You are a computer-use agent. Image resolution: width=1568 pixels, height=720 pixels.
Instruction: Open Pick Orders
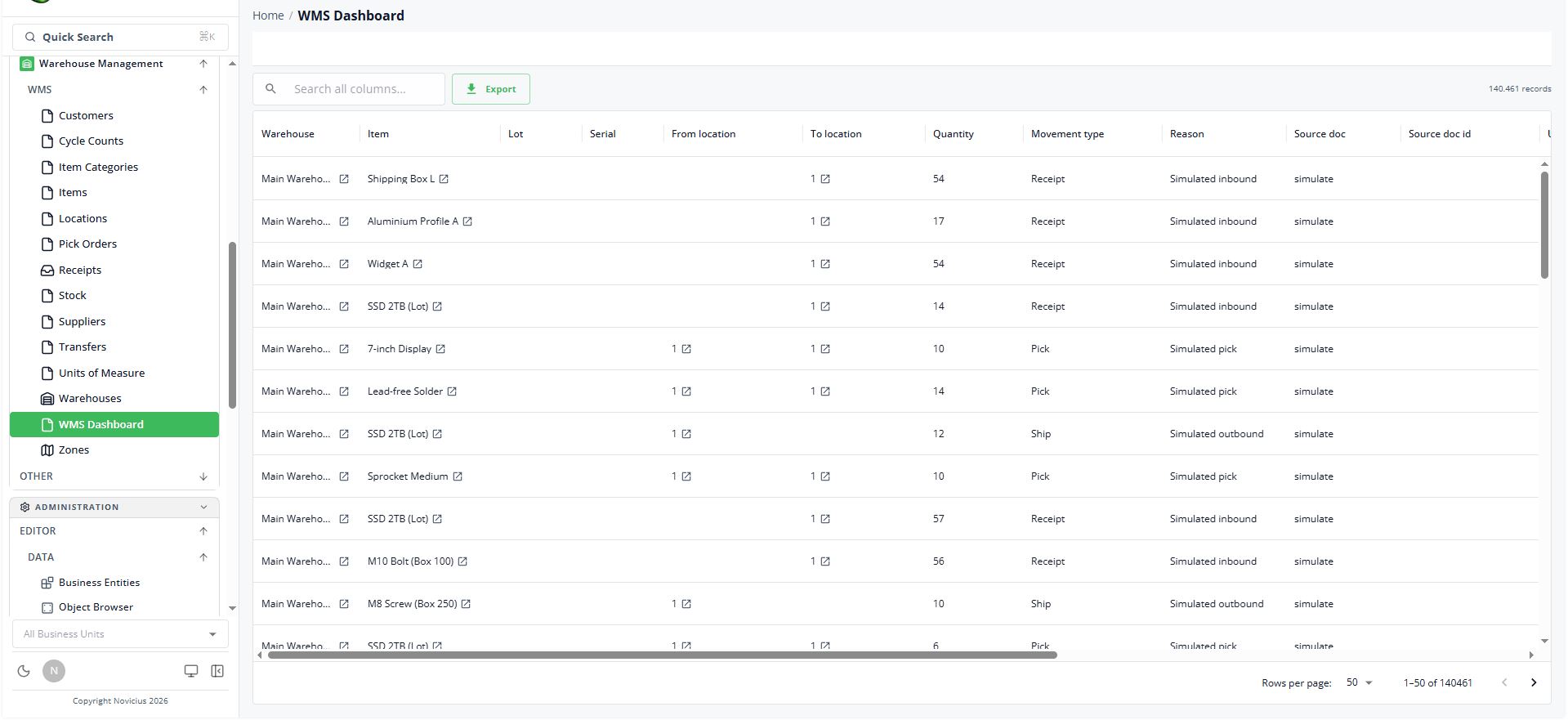tap(114, 244)
